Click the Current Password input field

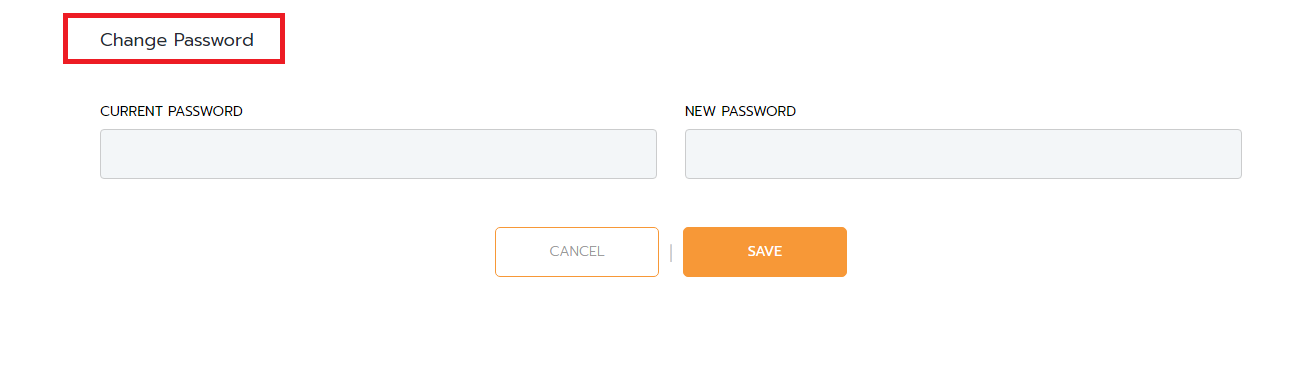[378, 154]
